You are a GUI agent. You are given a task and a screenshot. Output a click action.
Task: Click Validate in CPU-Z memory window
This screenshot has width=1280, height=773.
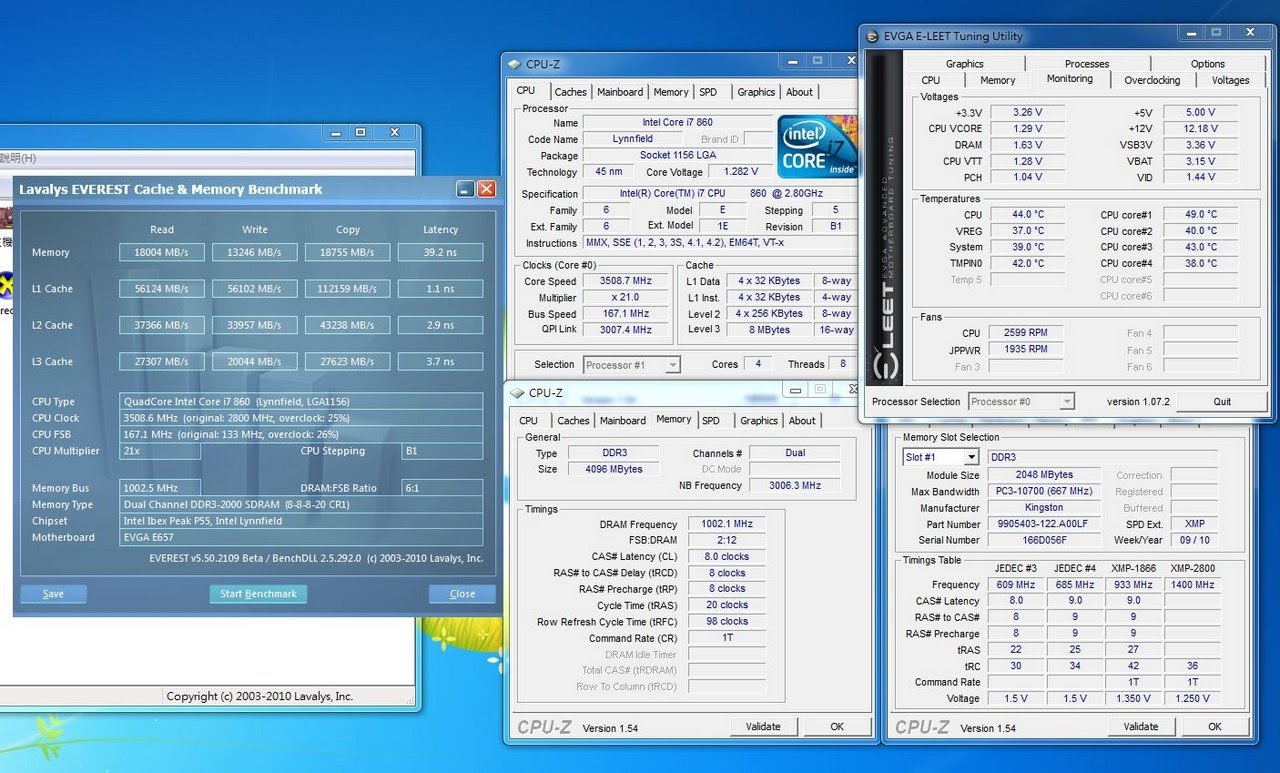[x=763, y=727]
